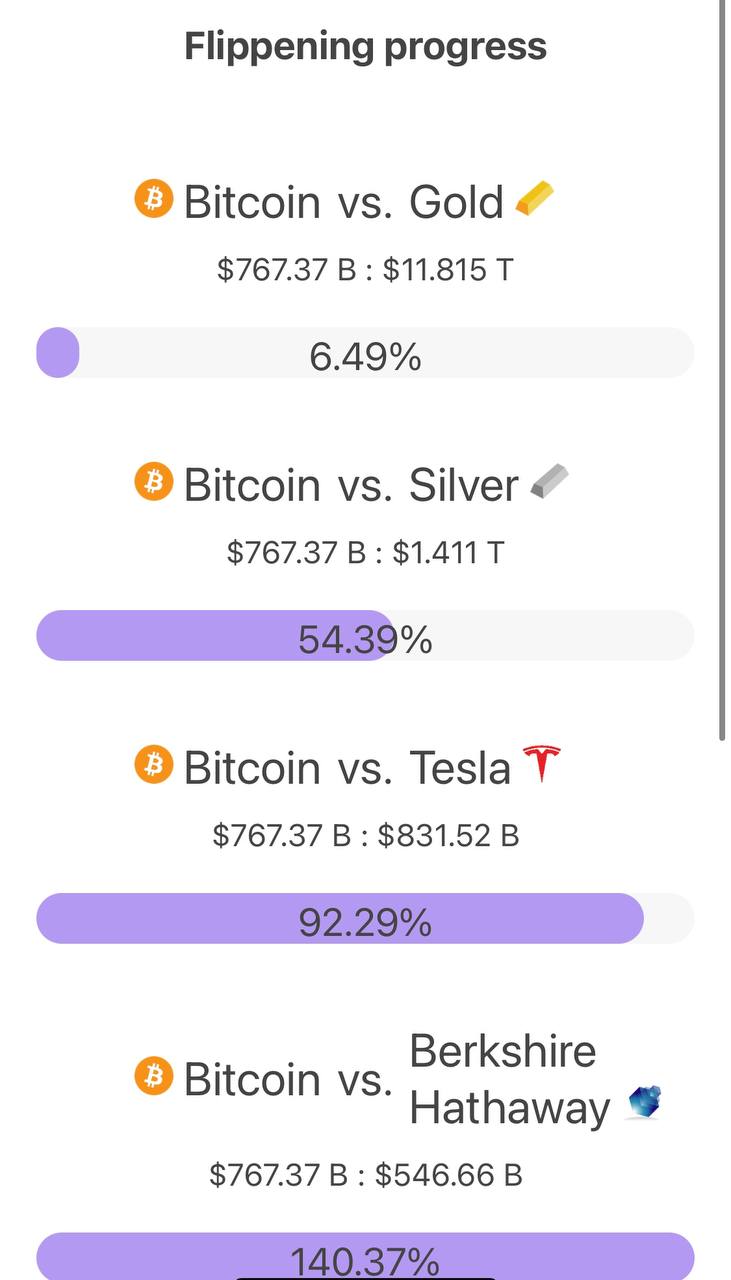This screenshot has height=1280, width=731.
Task: Click the vertical scrollbar on right edge
Action: [722, 370]
